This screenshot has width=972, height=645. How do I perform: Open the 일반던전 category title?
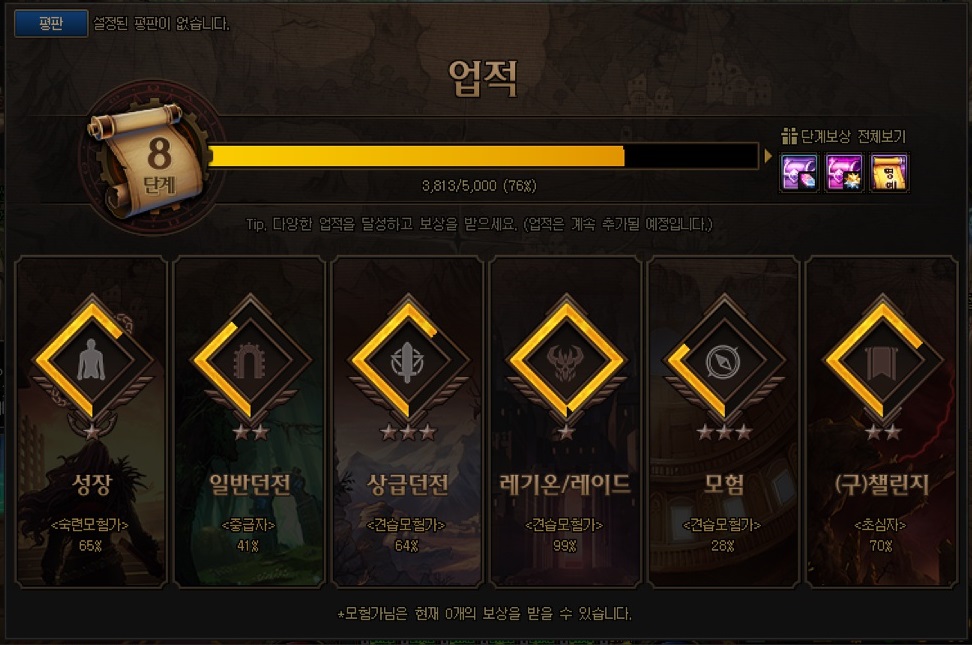[x=250, y=485]
